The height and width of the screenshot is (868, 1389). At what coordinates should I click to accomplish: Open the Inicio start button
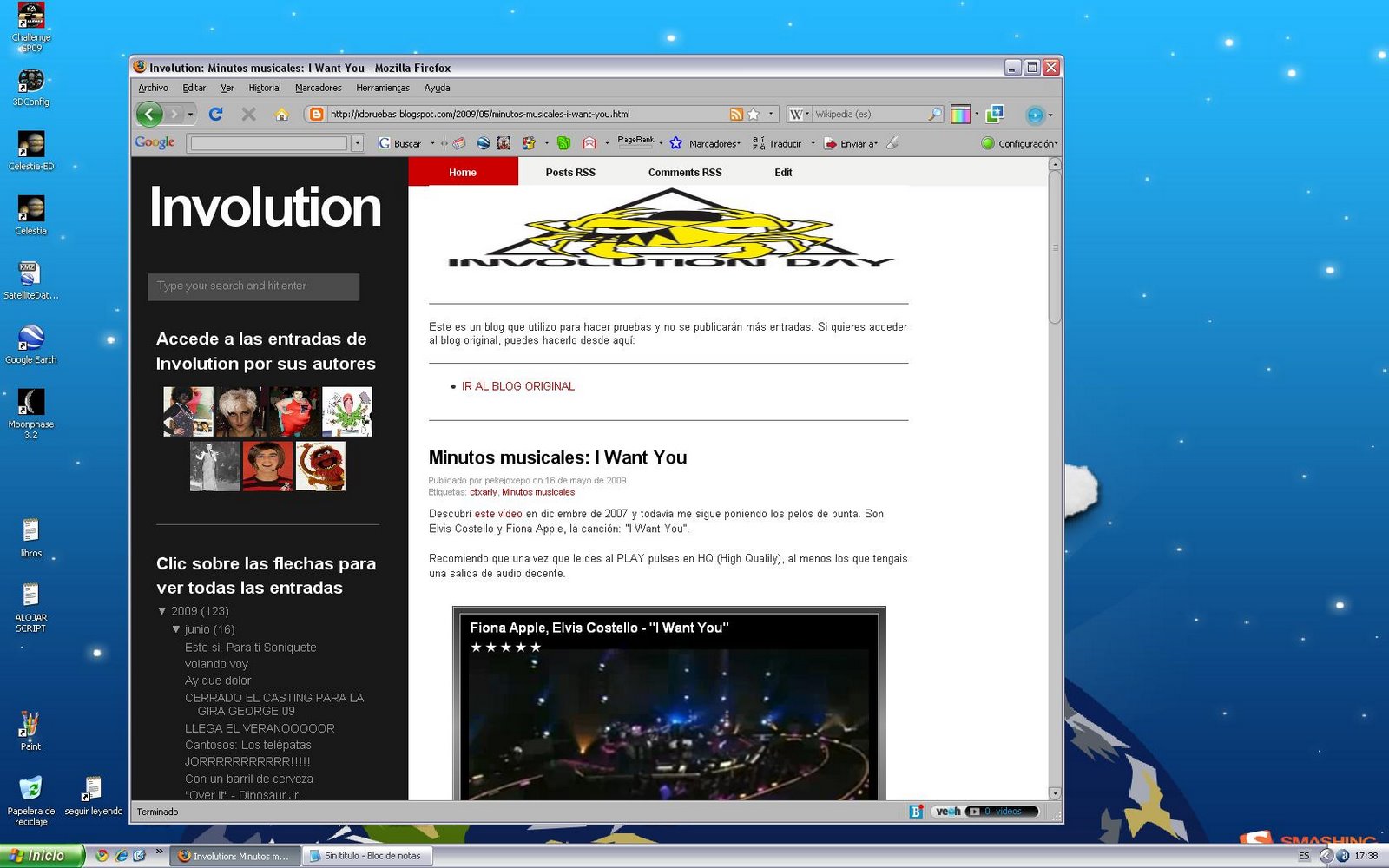click(x=42, y=856)
